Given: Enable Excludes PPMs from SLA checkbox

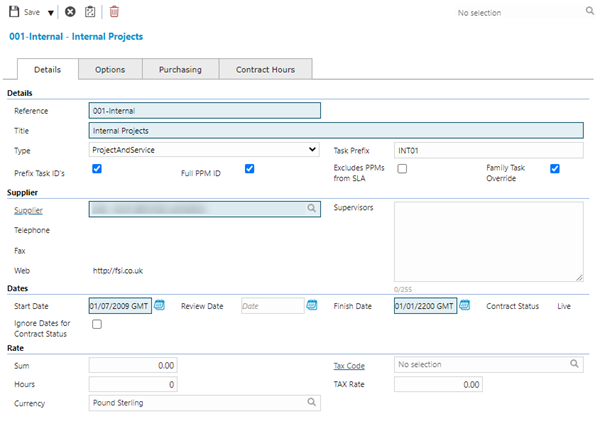Looking at the screenshot, I should tap(402, 169).
